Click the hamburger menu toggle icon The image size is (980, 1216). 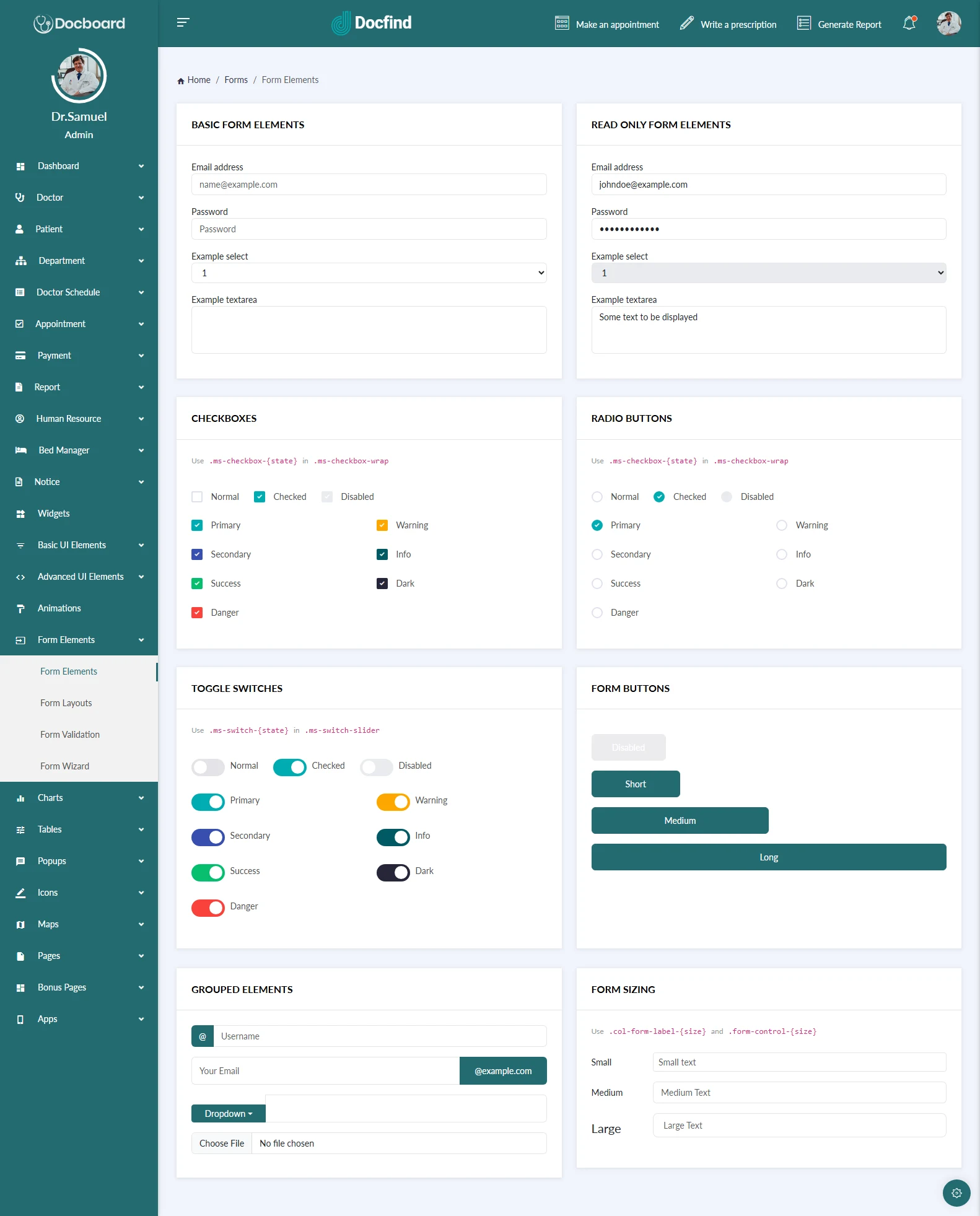click(183, 23)
